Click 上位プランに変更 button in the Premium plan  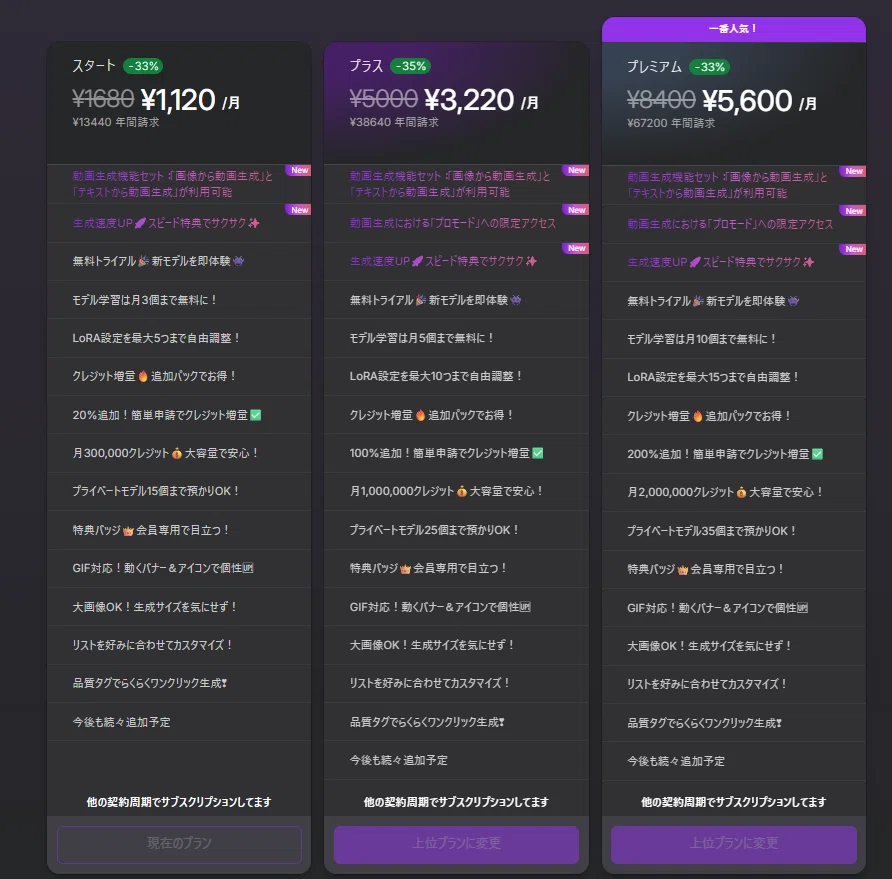point(734,844)
